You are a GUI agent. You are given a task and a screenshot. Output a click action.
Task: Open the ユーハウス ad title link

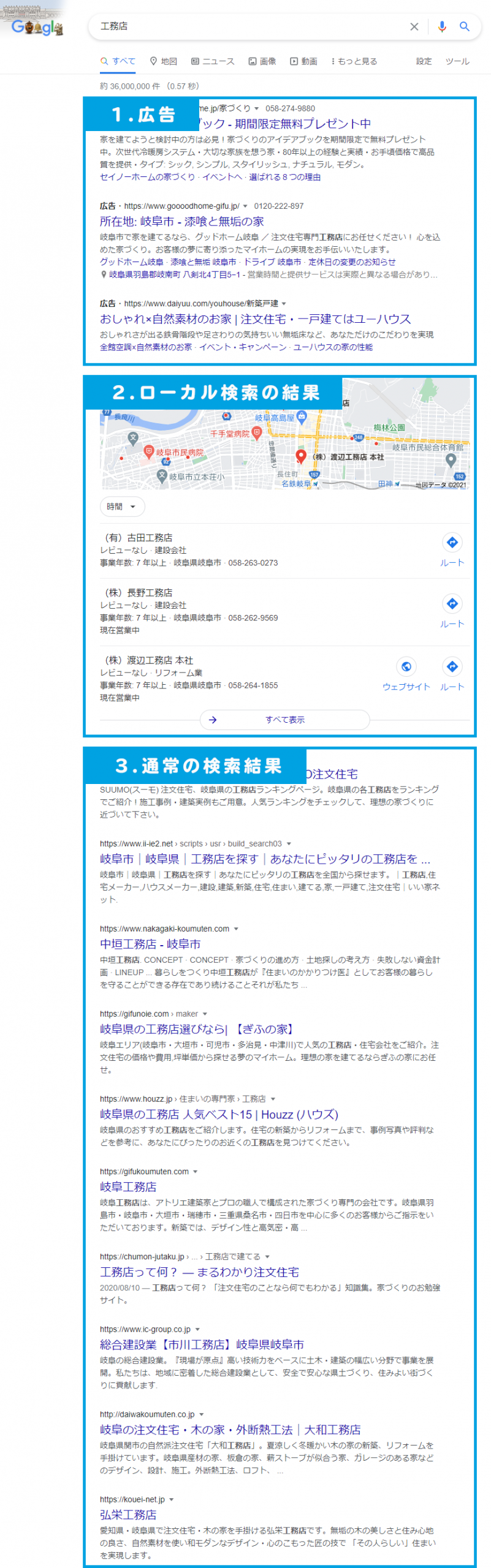[x=256, y=319]
